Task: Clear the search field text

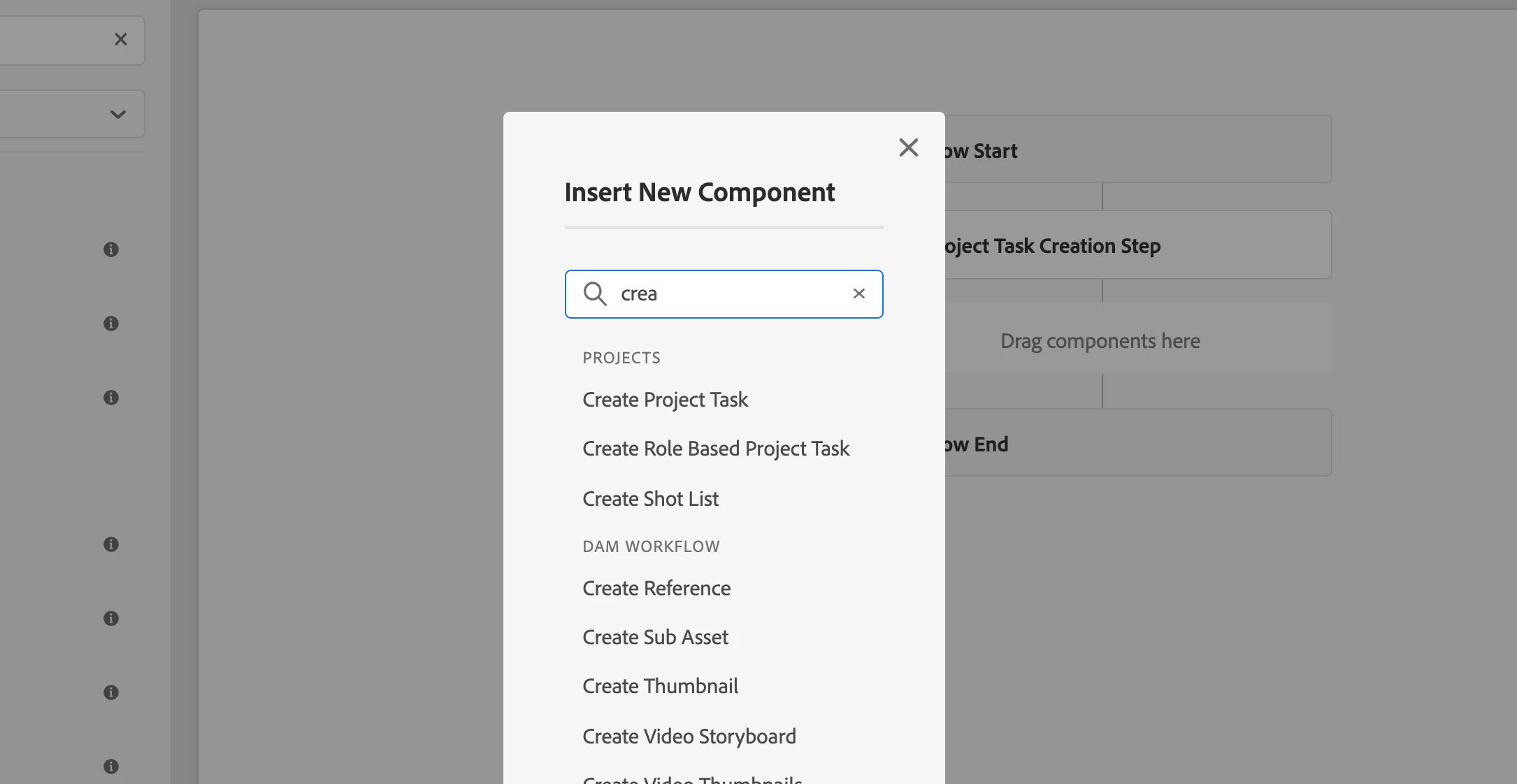Action: pyautogui.click(x=858, y=293)
